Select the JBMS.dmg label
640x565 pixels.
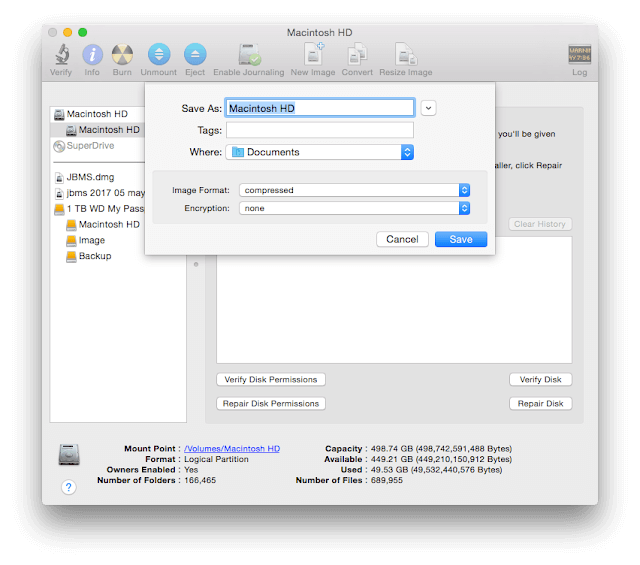pyautogui.click(x=90, y=177)
